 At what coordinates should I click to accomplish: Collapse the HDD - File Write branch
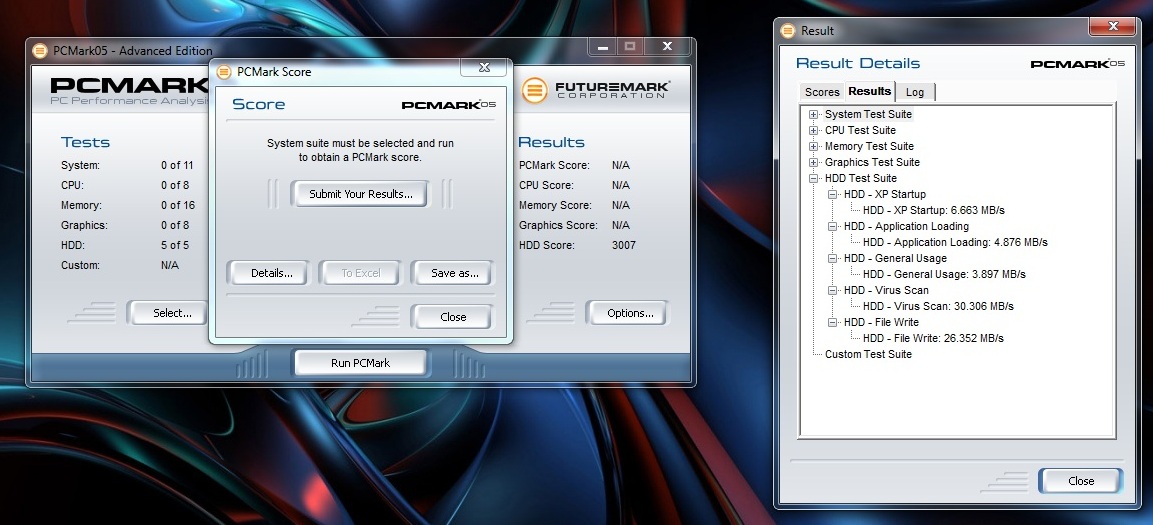832,323
